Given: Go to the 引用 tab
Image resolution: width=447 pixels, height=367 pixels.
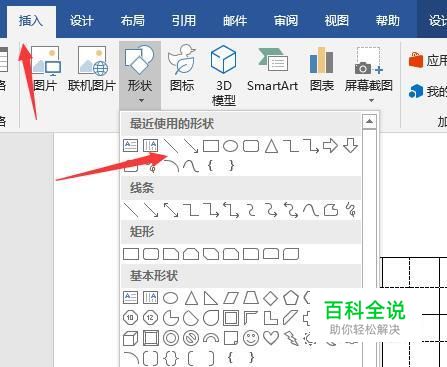Looking at the screenshot, I should (184, 21).
